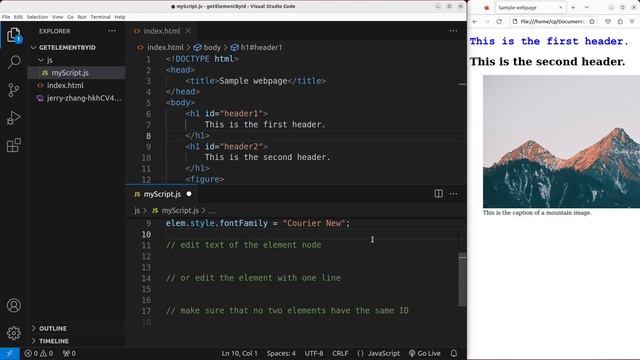Click Ln 10, Col 1 in status bar
The width and height of the screenshot is (640, 360).
(x=240, y=353)
